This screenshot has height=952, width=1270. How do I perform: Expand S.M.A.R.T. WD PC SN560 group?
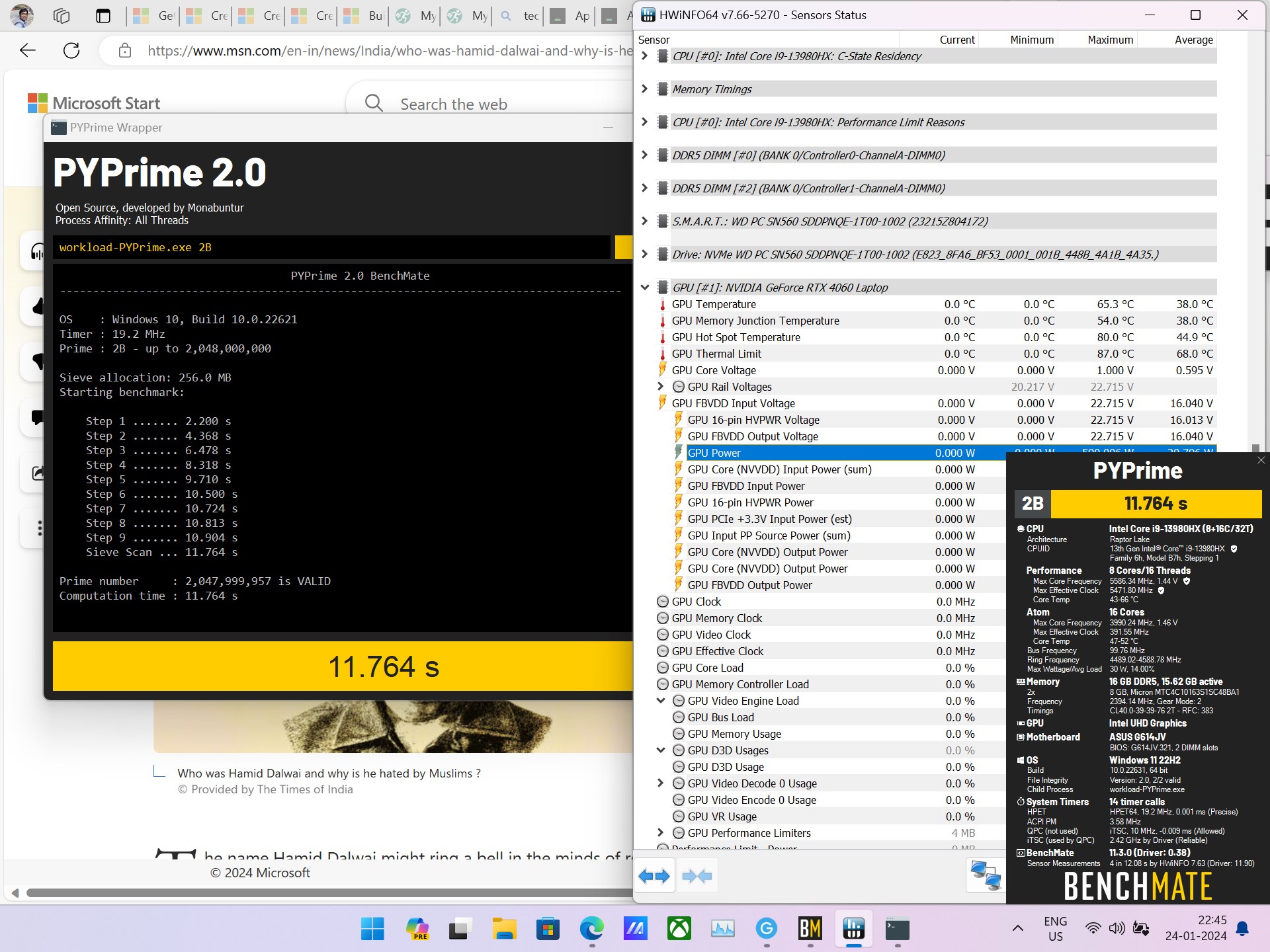[645, 221]
